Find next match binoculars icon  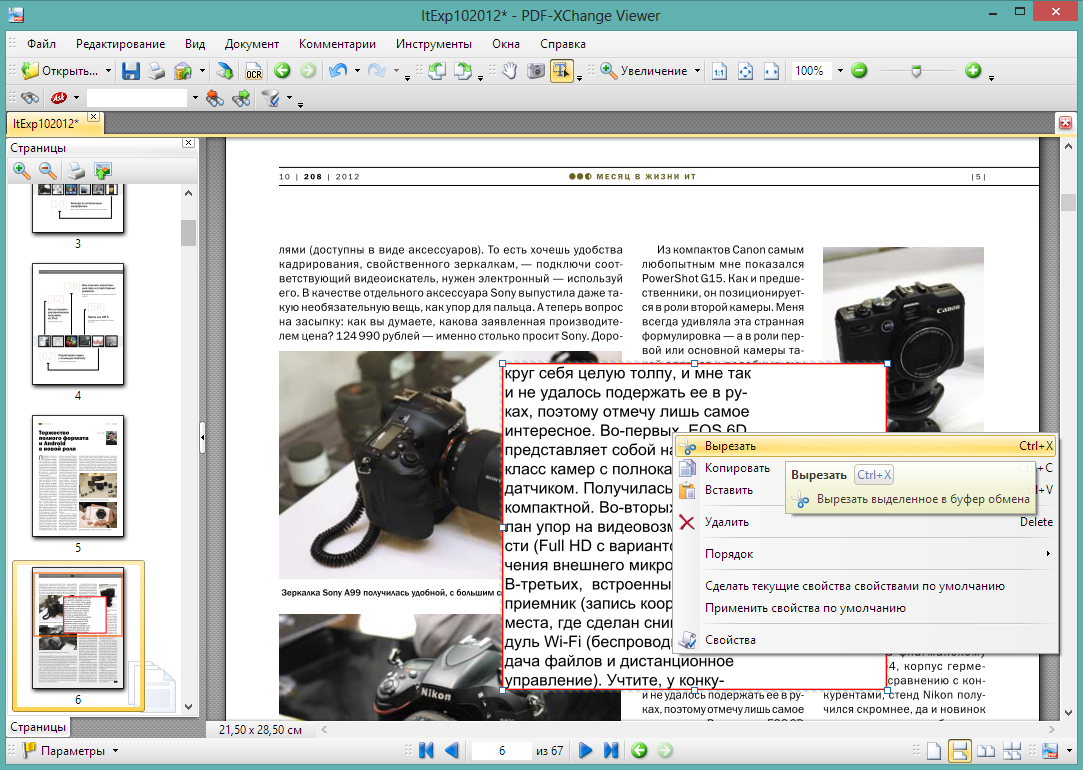tap(241, 98)
